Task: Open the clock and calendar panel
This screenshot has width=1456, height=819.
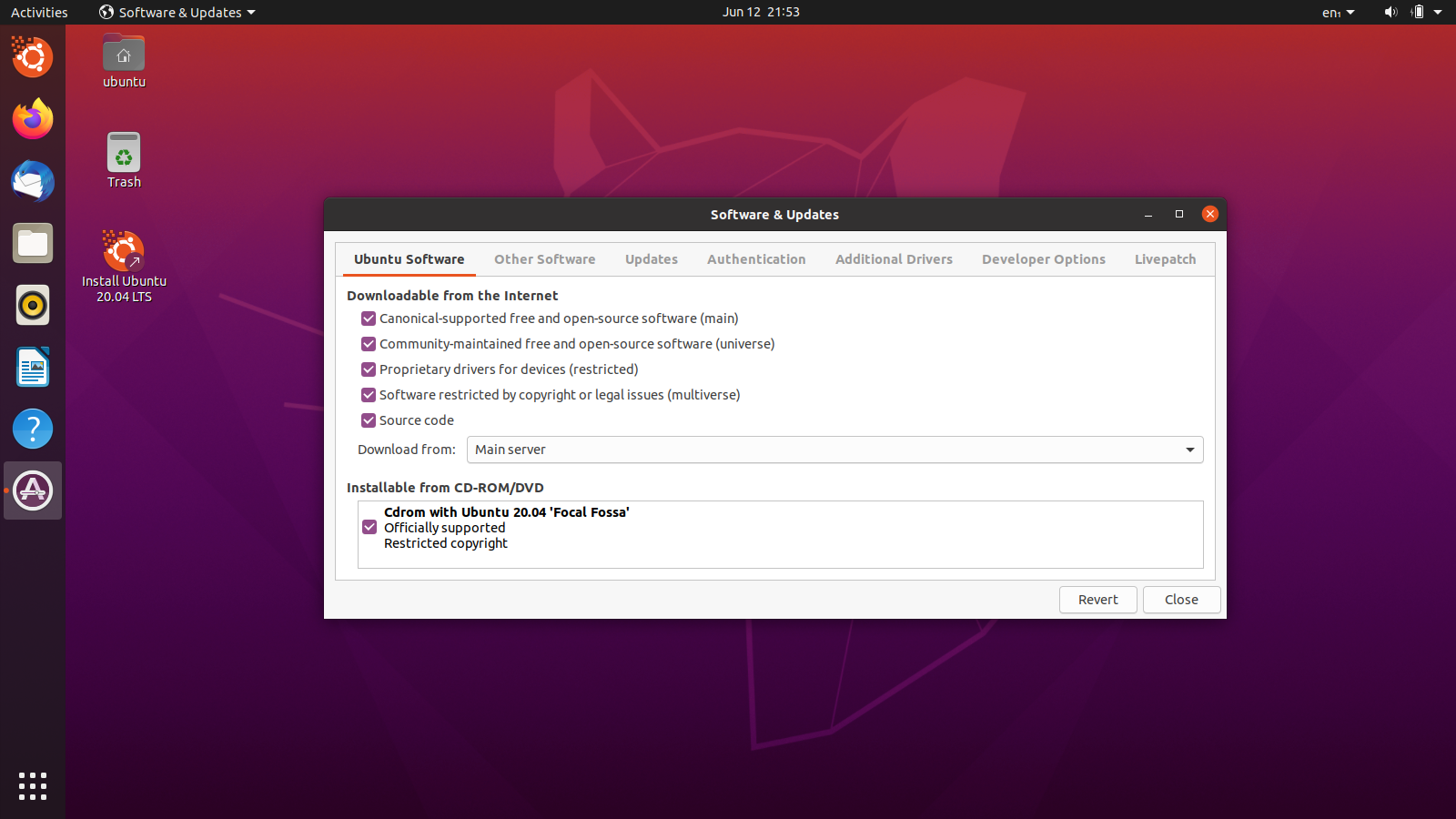Action: click(x=761, y=12)
